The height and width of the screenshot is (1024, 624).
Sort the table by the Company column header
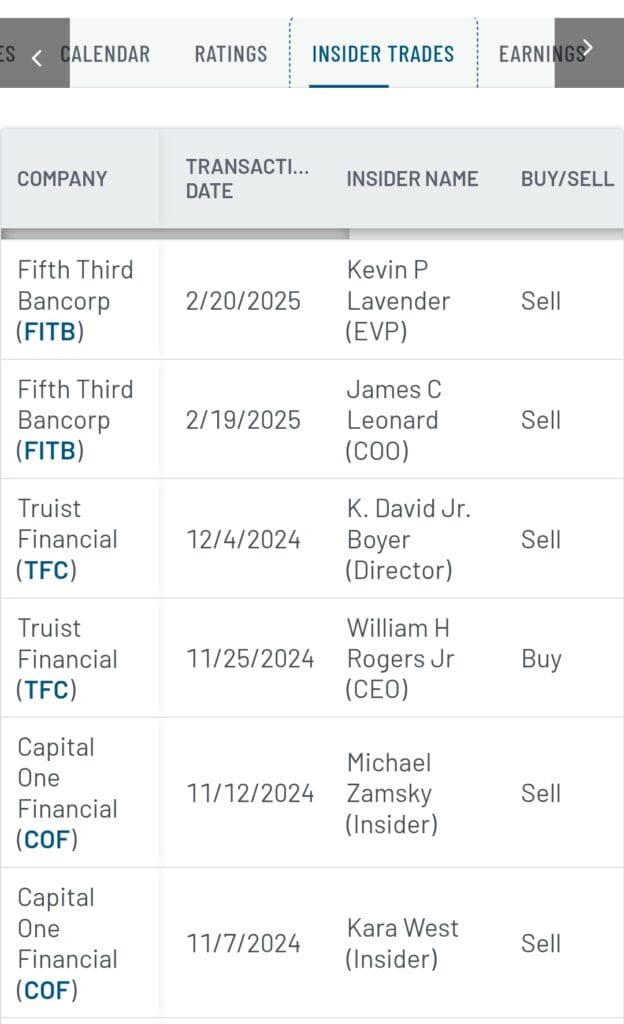click(x=62, y=178)
